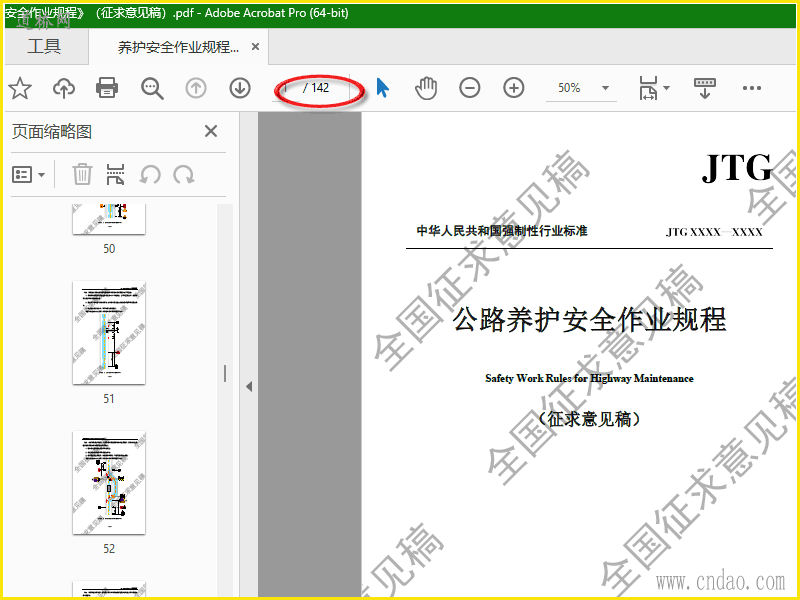Click the read mode keyboard-download icon
Screen dimensions: 800x600
click(x=705, y=88)
